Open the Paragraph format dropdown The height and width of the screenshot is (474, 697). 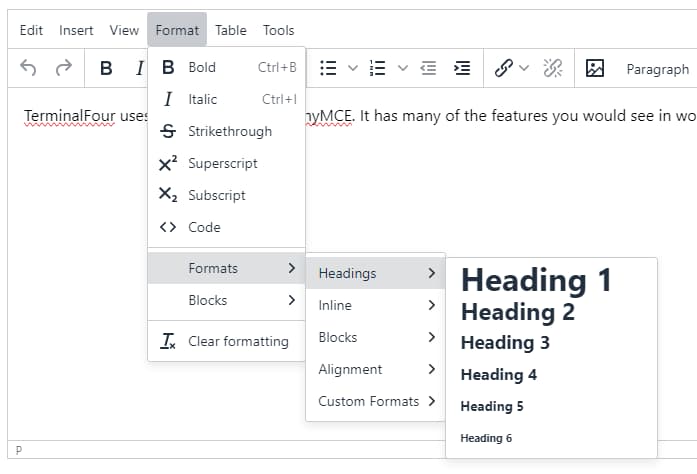click(x=657, y=69)
